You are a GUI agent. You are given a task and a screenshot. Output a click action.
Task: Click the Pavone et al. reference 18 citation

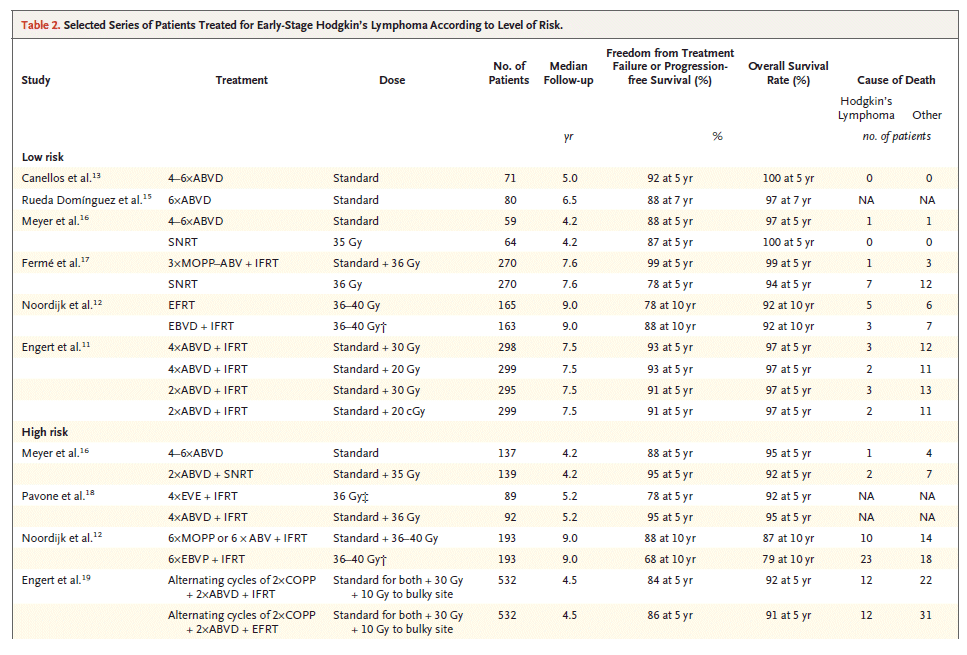point(58,496)
